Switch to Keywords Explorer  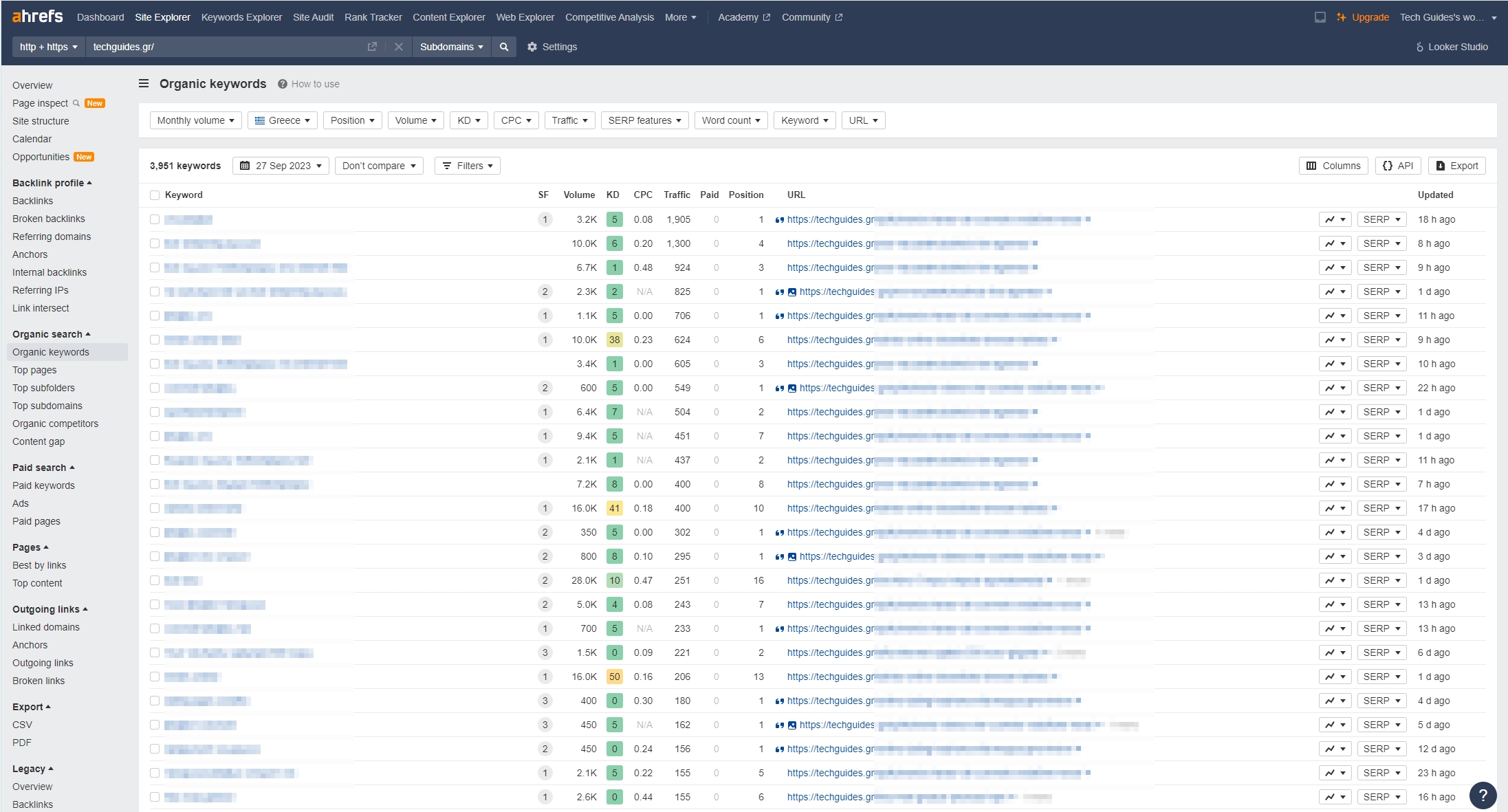pyautogui.click(x=241, y=17)
